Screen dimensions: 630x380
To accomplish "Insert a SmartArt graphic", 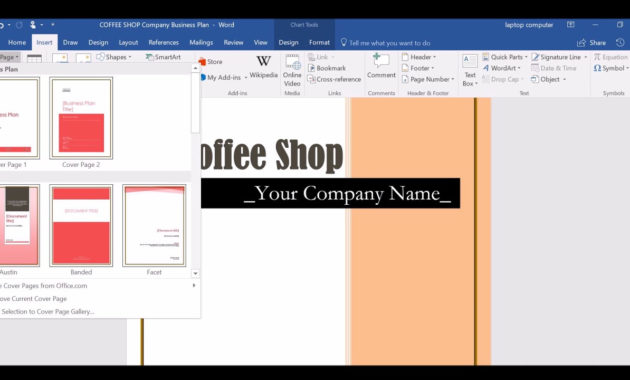I will coord(163,57).
